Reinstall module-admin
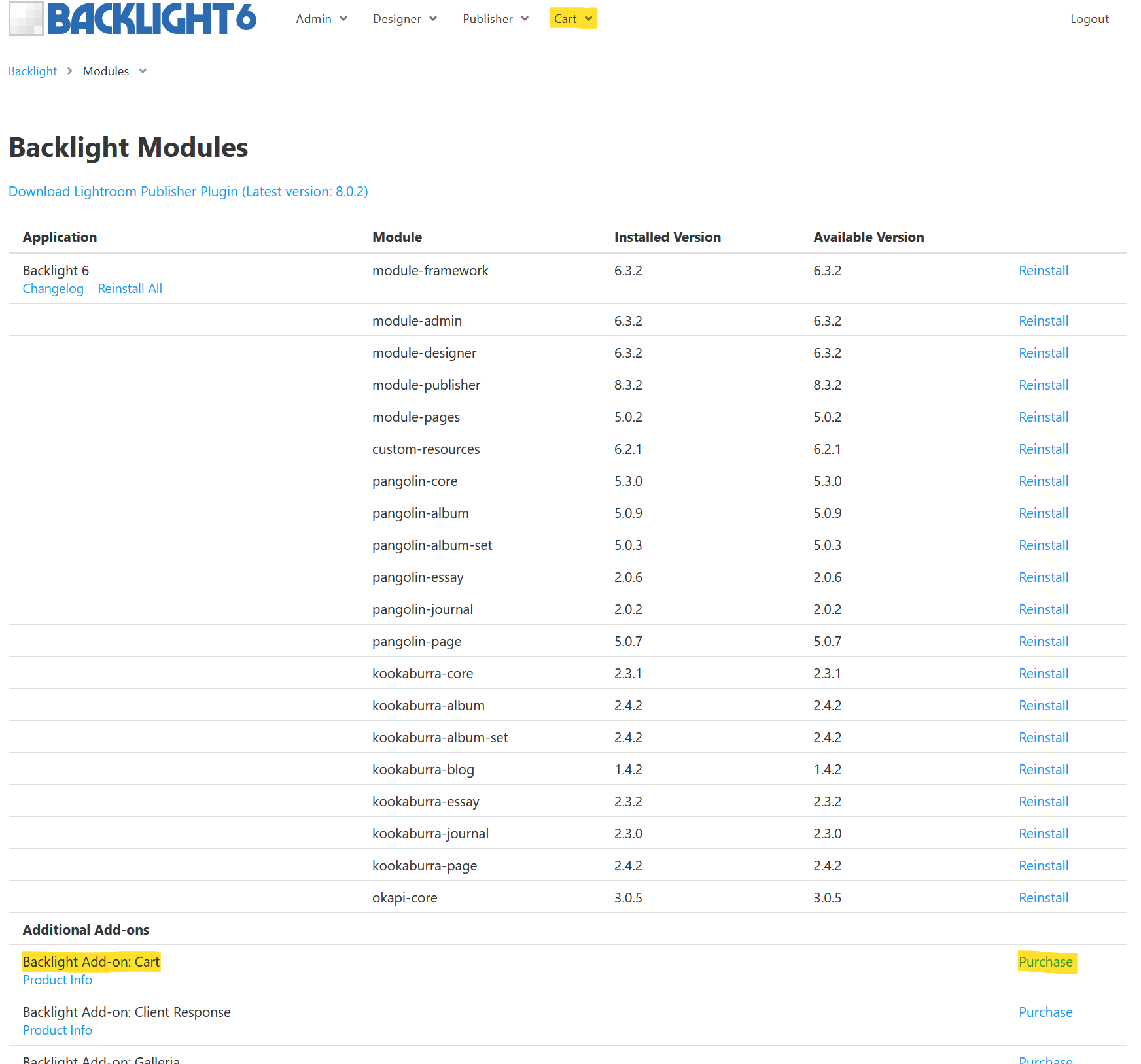Image resolution: width=1141 pixels, height=1064 pixels. (x=1044, y=321)
